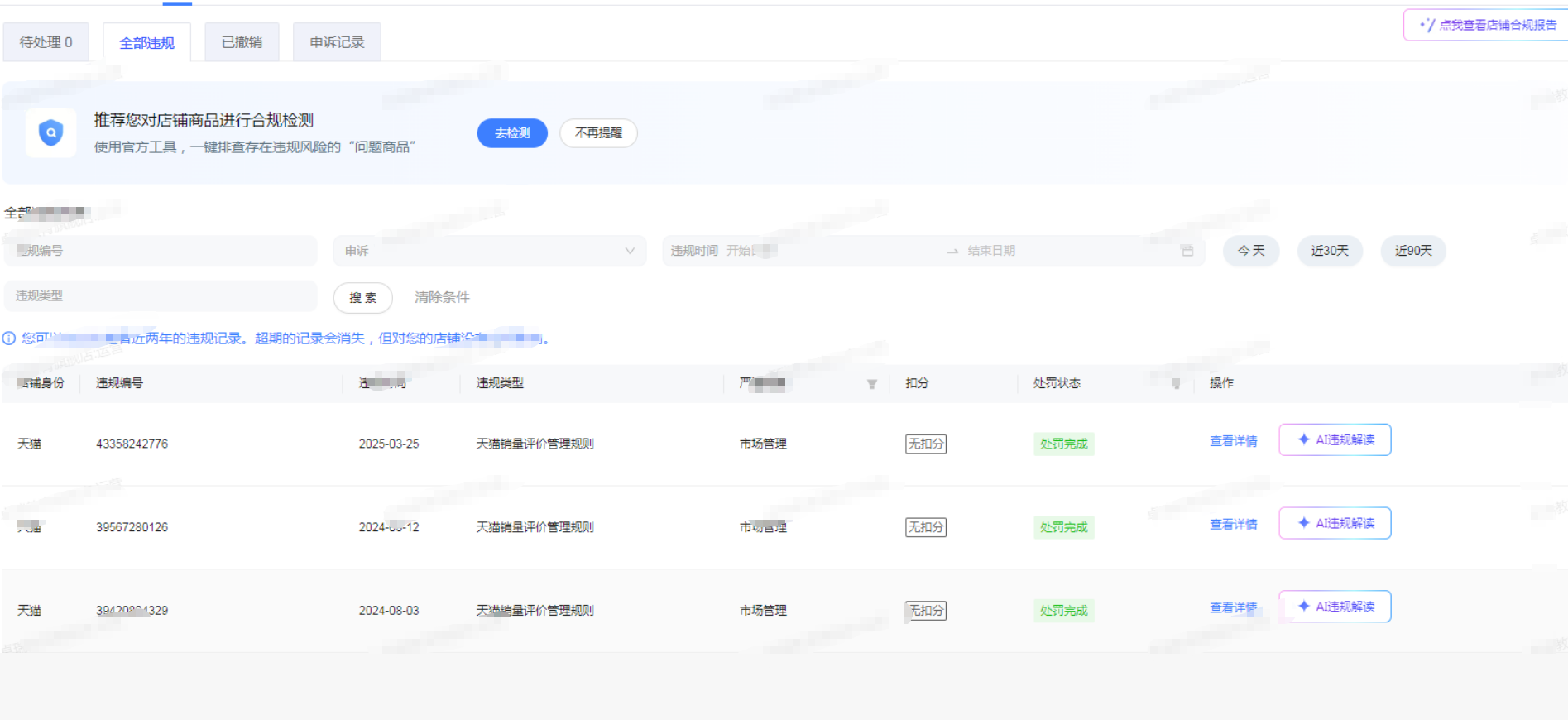The width and height of the screenshot is (1568, 720).
Task: Click the filter icon in severity column
Action: 871,384
